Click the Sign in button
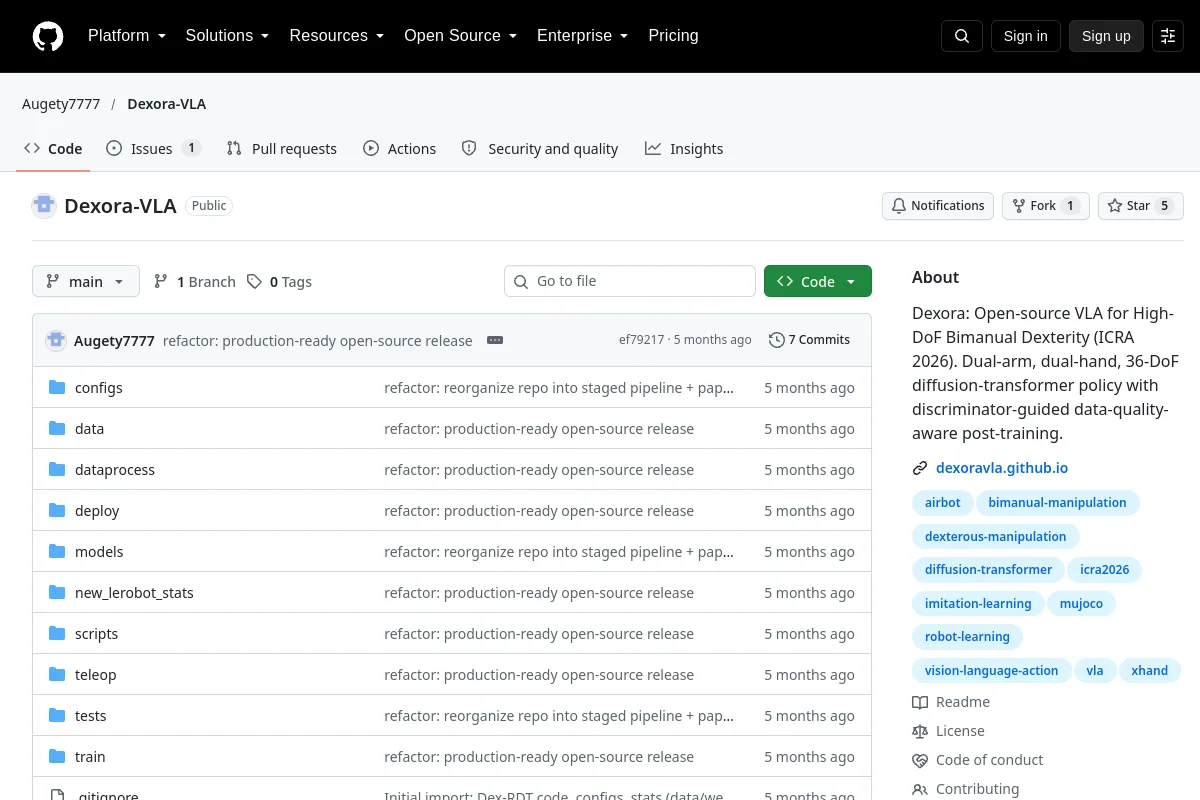Screen dimensions: 1200x800 tap(1025, 36)
